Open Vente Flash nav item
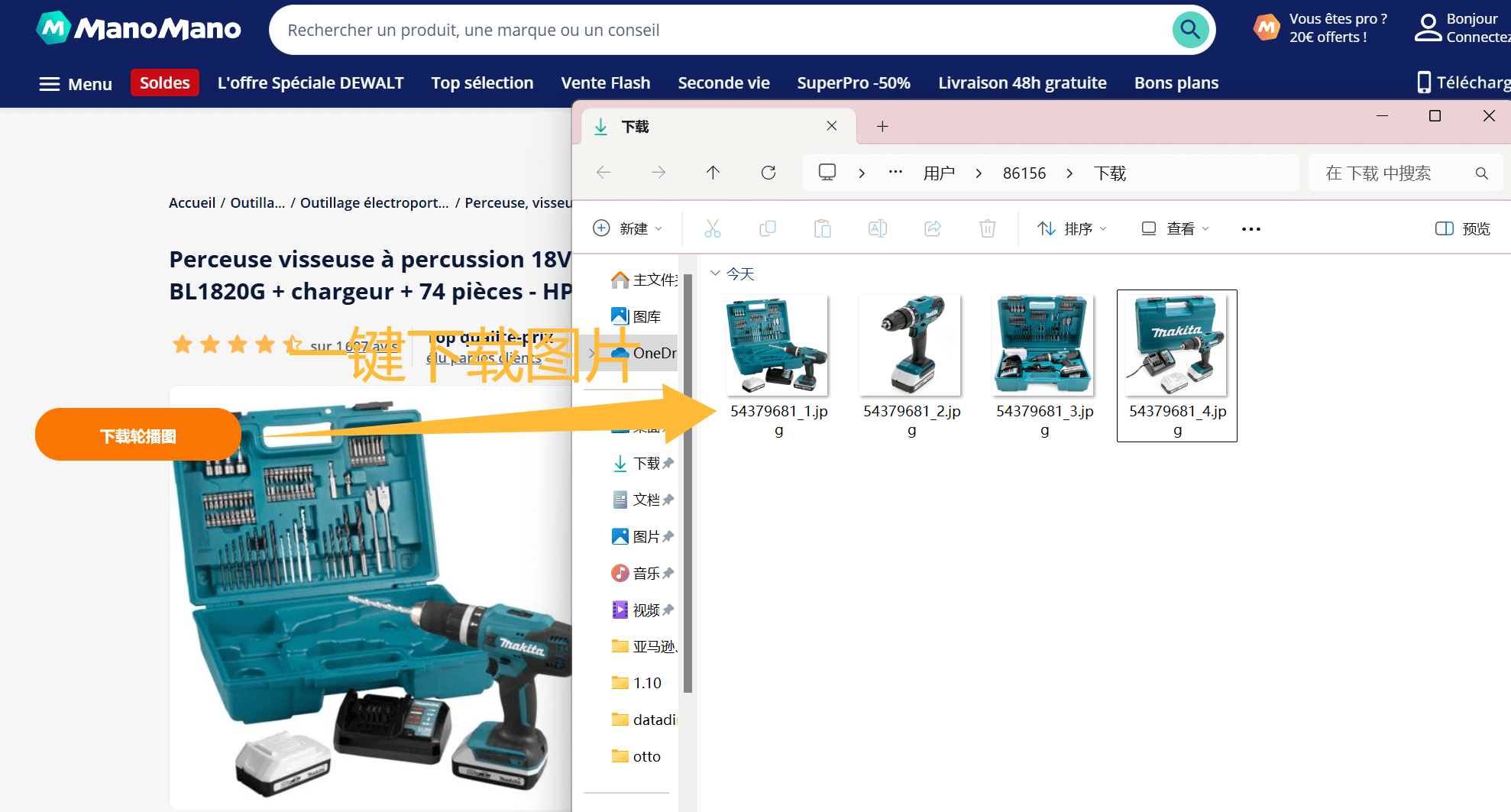The height and width of the screenshot is (812, 1511). pyautogui.click(x=606, y=82)
